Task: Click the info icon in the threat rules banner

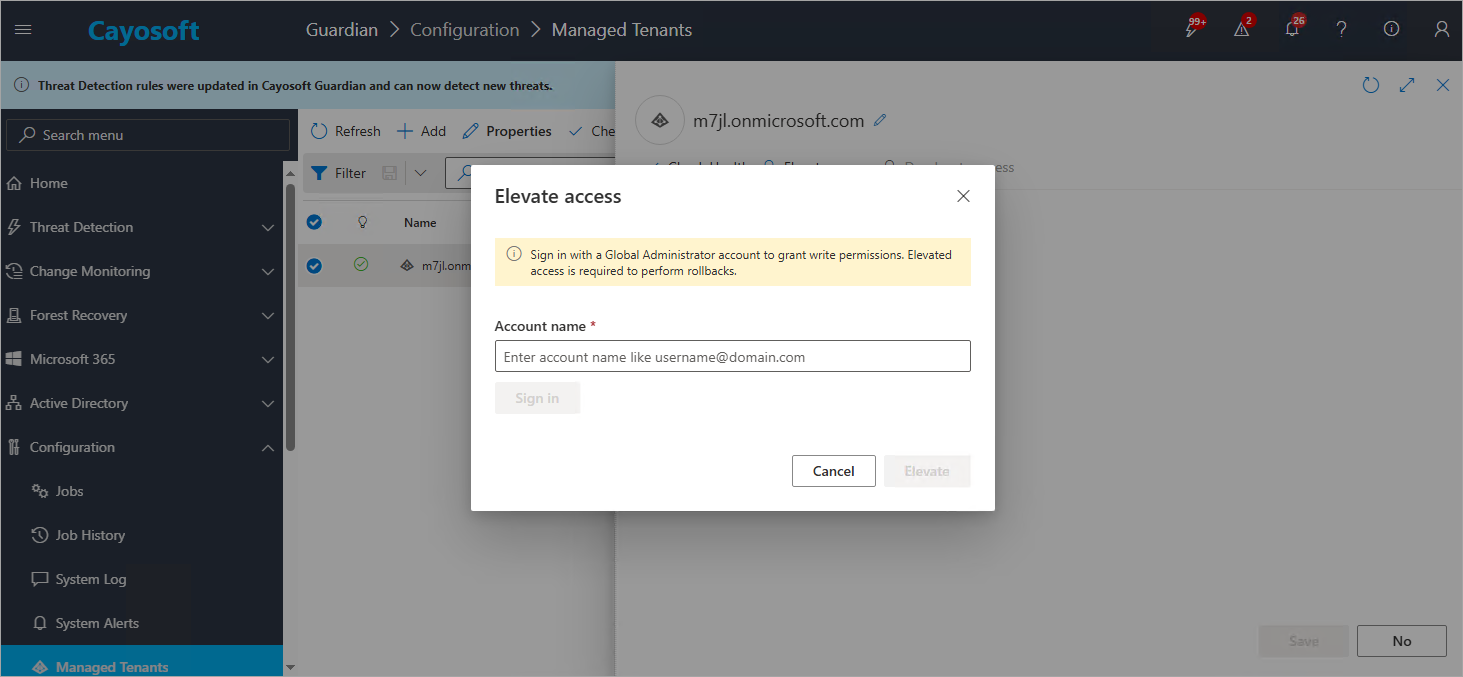Action: point(21,85)
